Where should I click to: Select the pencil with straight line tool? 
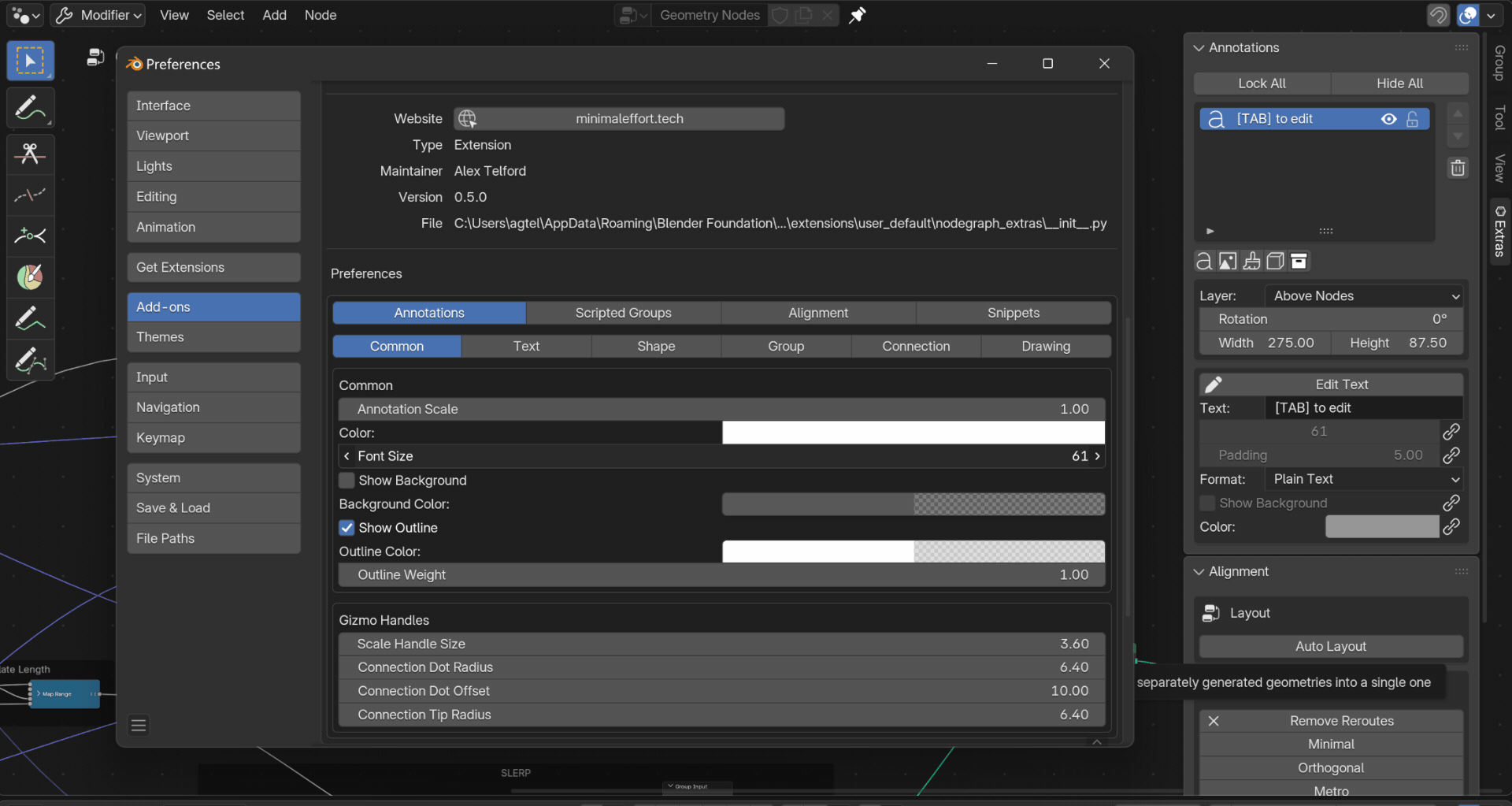tap(30, 319)
